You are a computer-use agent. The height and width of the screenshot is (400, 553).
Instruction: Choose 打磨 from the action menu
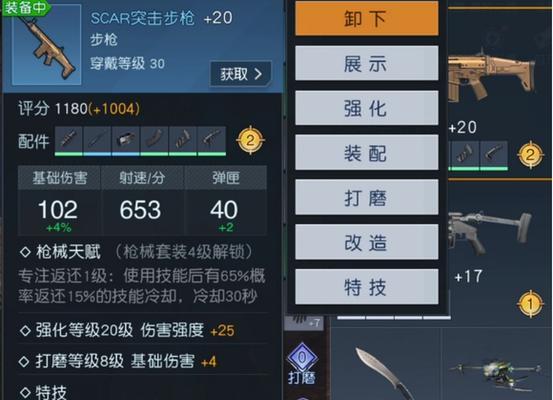click(367, 197)
